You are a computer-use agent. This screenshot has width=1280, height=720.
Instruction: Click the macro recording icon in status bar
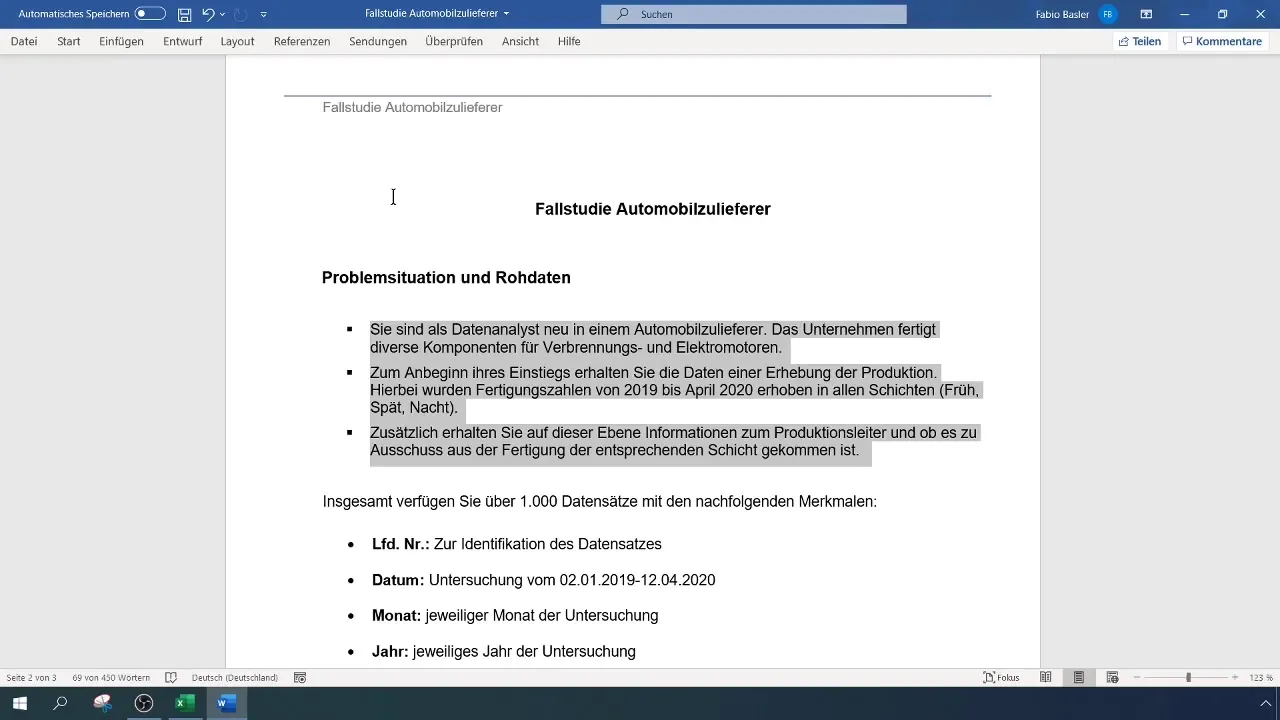300,677
